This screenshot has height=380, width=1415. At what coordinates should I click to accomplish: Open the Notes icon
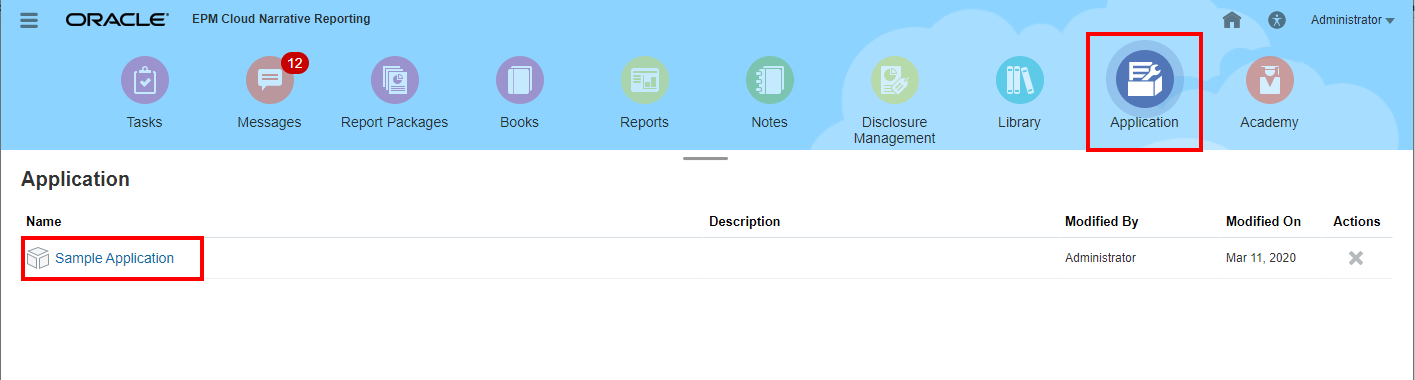(x=769, y=80)
